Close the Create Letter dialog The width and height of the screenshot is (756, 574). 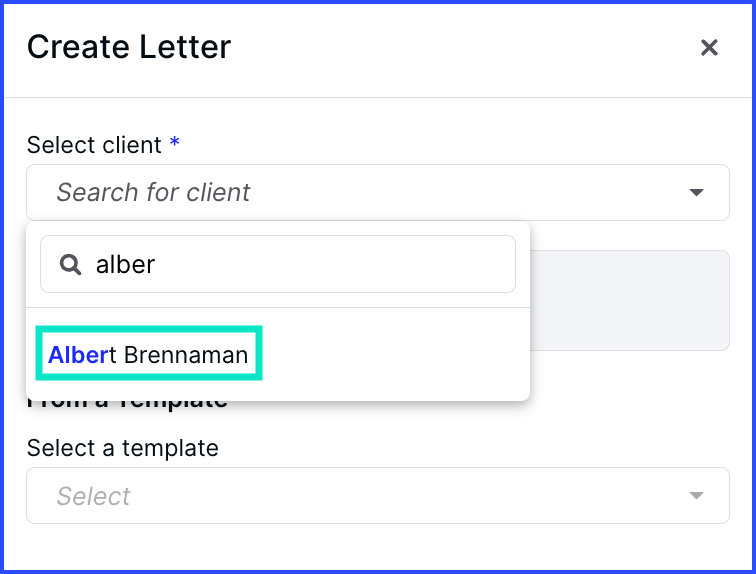click(709, 48)
